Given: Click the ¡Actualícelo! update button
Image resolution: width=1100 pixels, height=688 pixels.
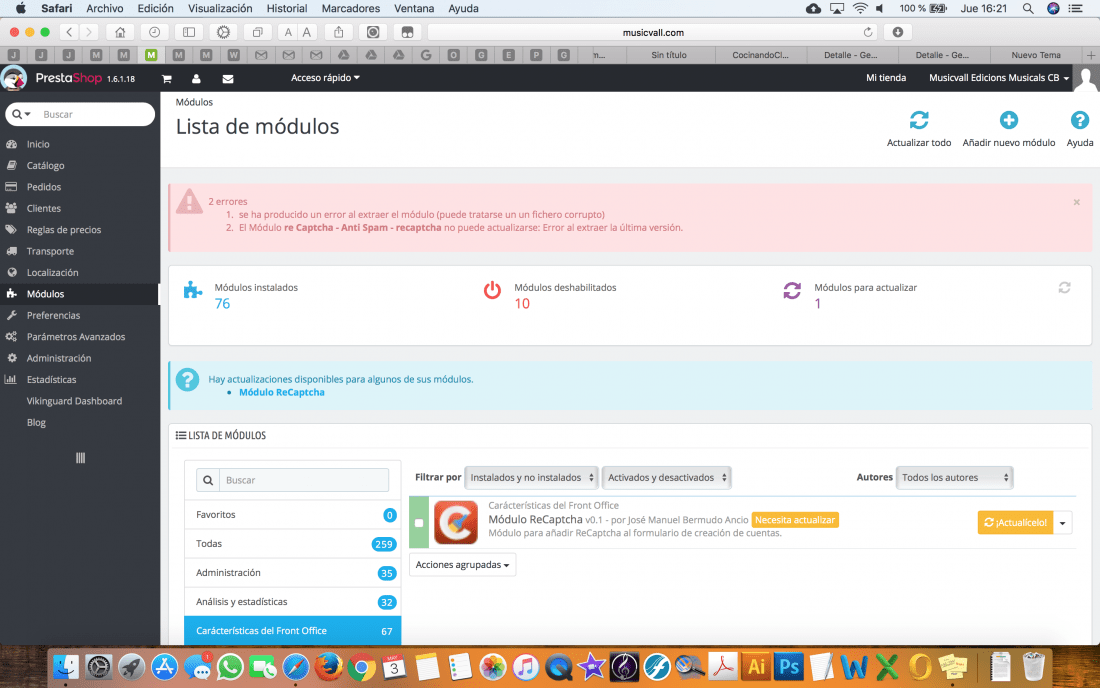Looking at the screenshot, I should pos(1016,522).
